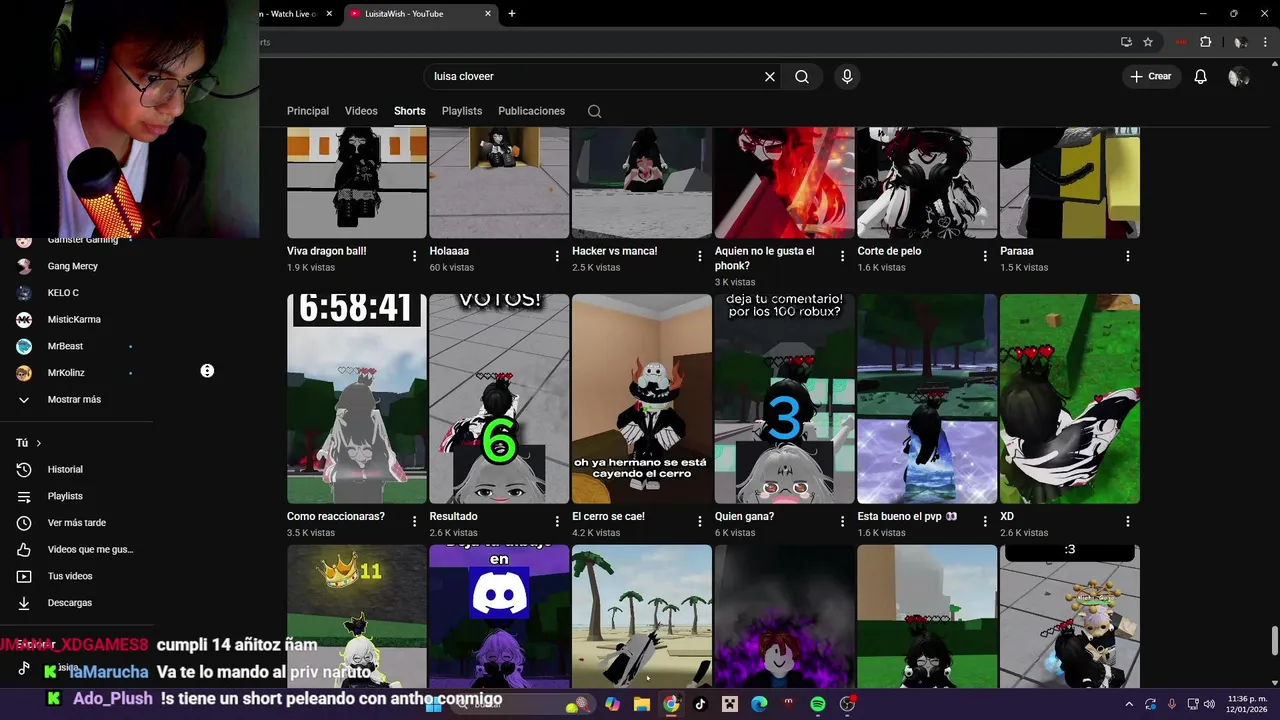Switch to the Videos tab
The height and width of the screenshot is (720, 1280).
[x=361, y=111]
